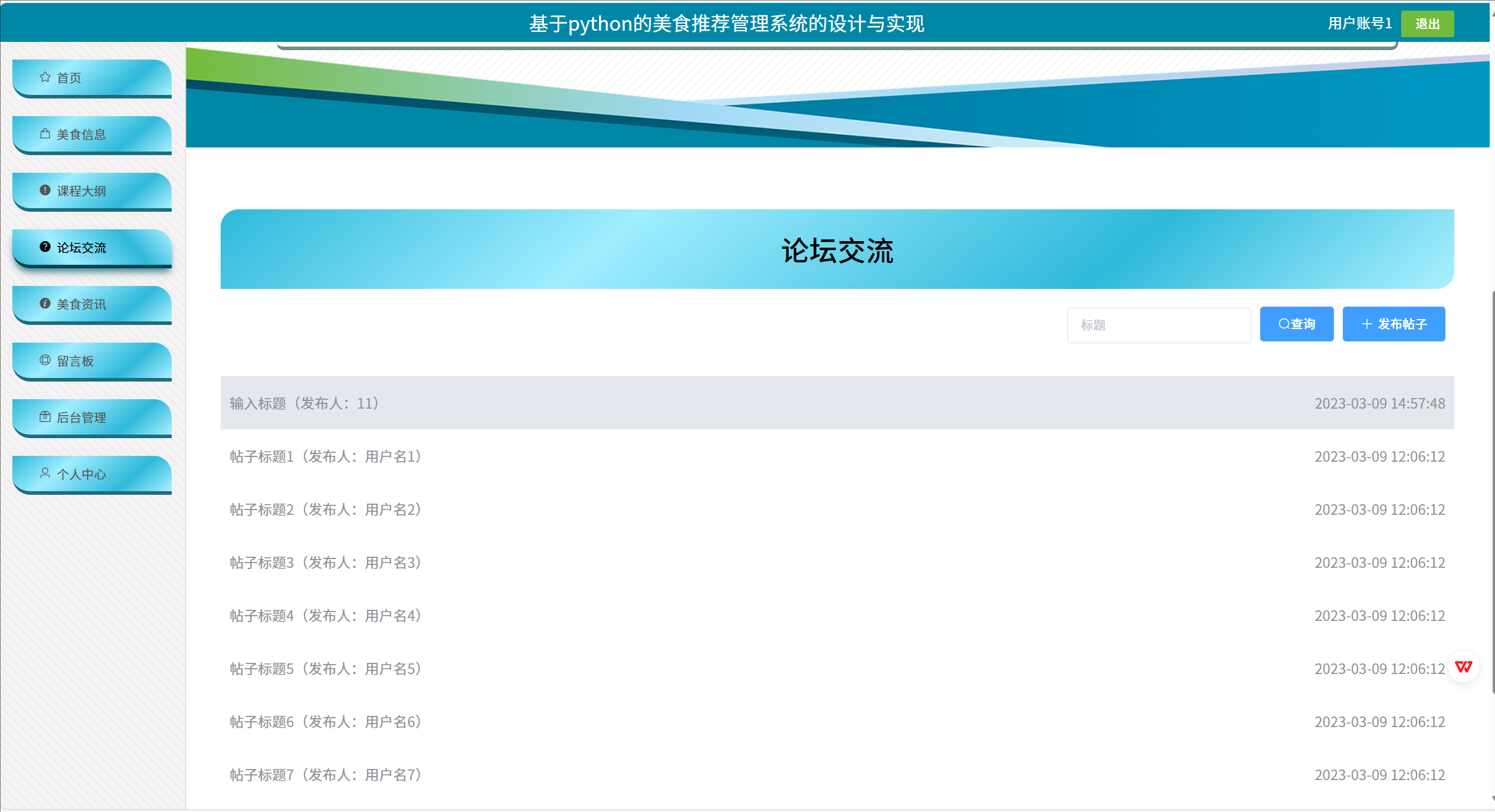
Task: Click the question mark icon for 论坛交流
Action: pos(45,247)
